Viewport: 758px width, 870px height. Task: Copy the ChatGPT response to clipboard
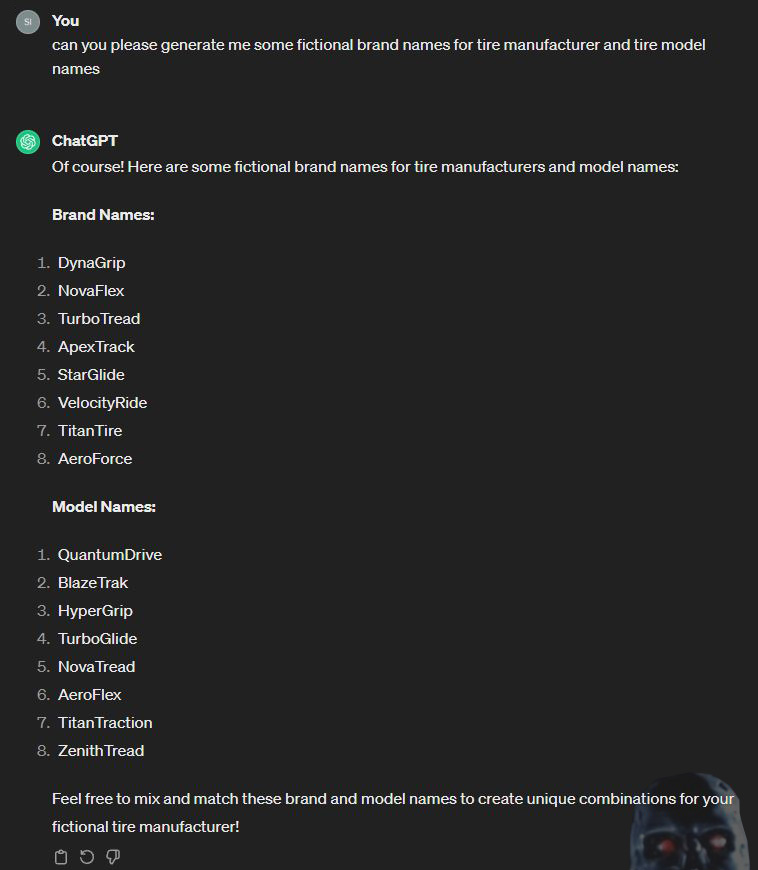coord(61,857)
